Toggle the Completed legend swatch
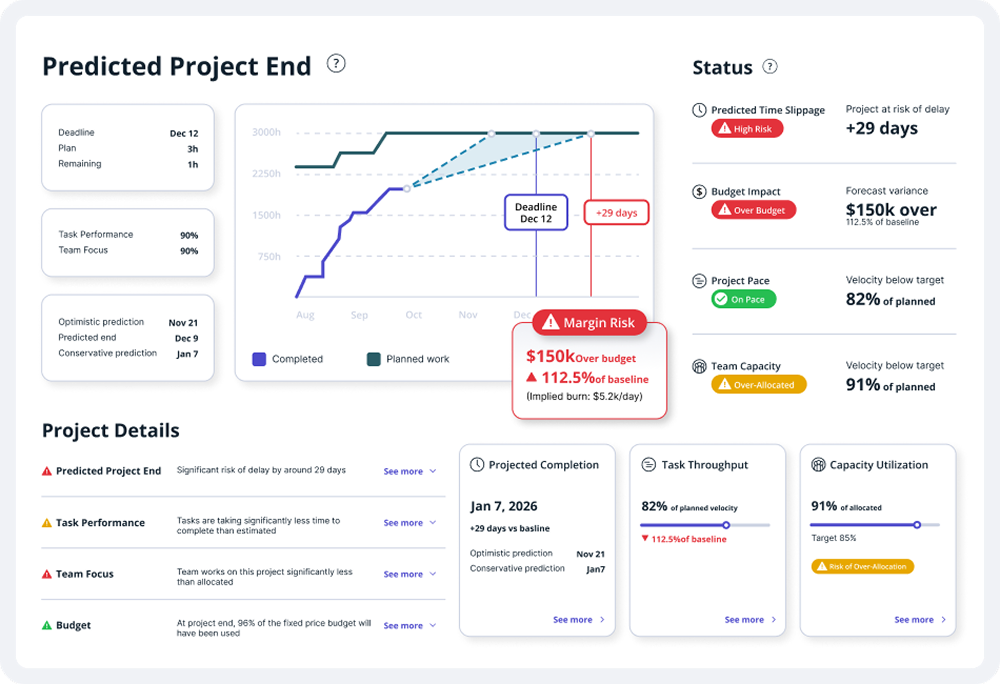This screenshot has width=1000, height=684. (x=259, y=359)
